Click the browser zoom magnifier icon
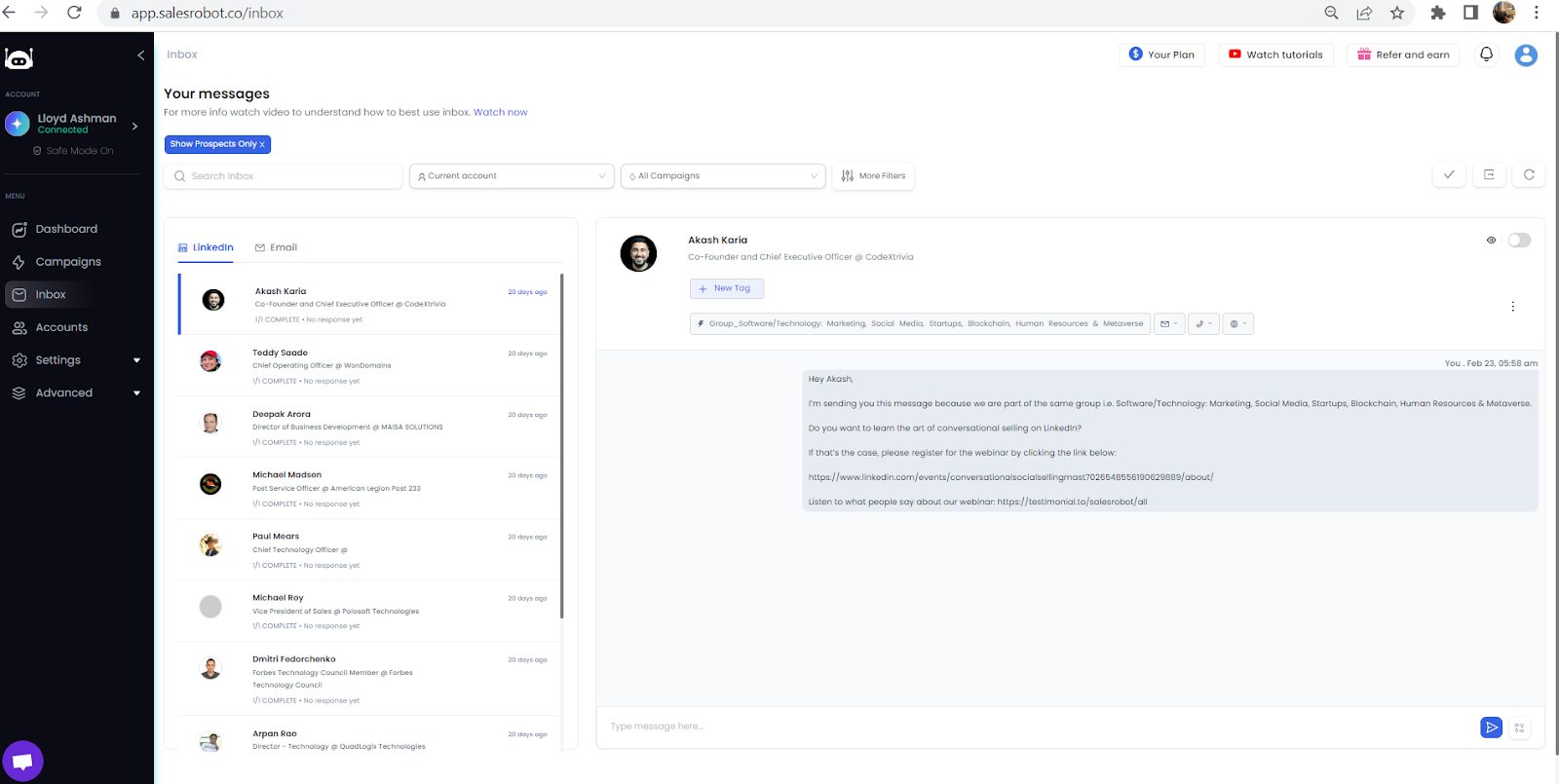The image size is (1559, 784). 1331,13
